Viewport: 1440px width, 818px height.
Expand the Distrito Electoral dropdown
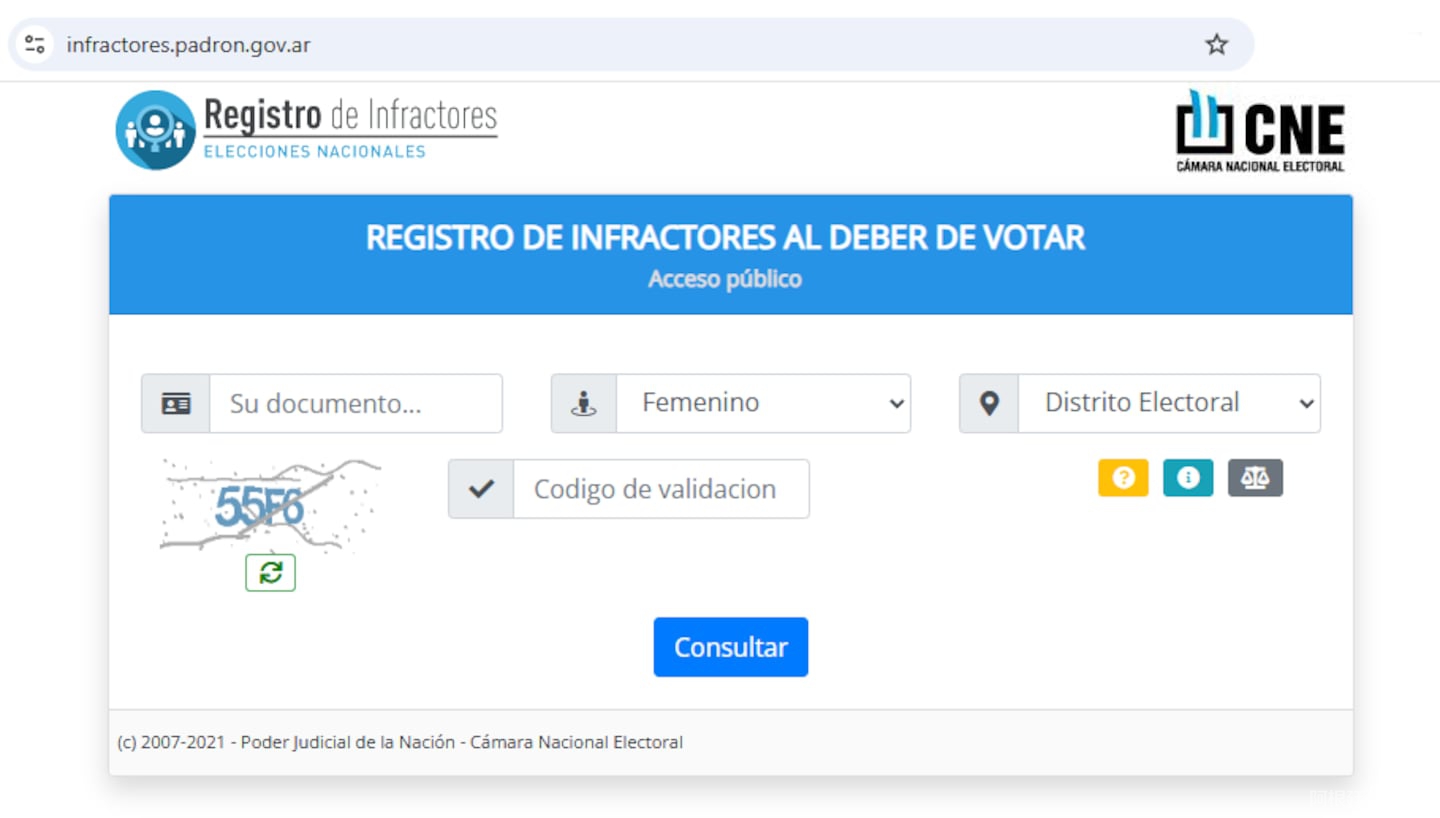click(1168, 403)
